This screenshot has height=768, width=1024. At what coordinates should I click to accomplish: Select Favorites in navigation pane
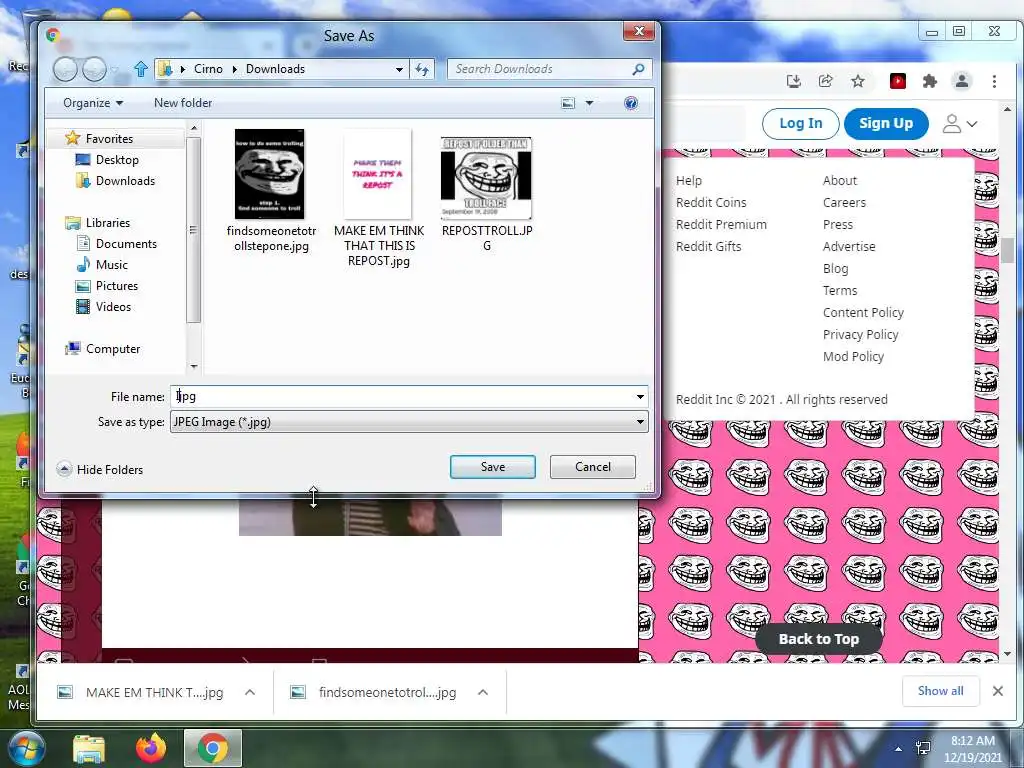point(109,138)
